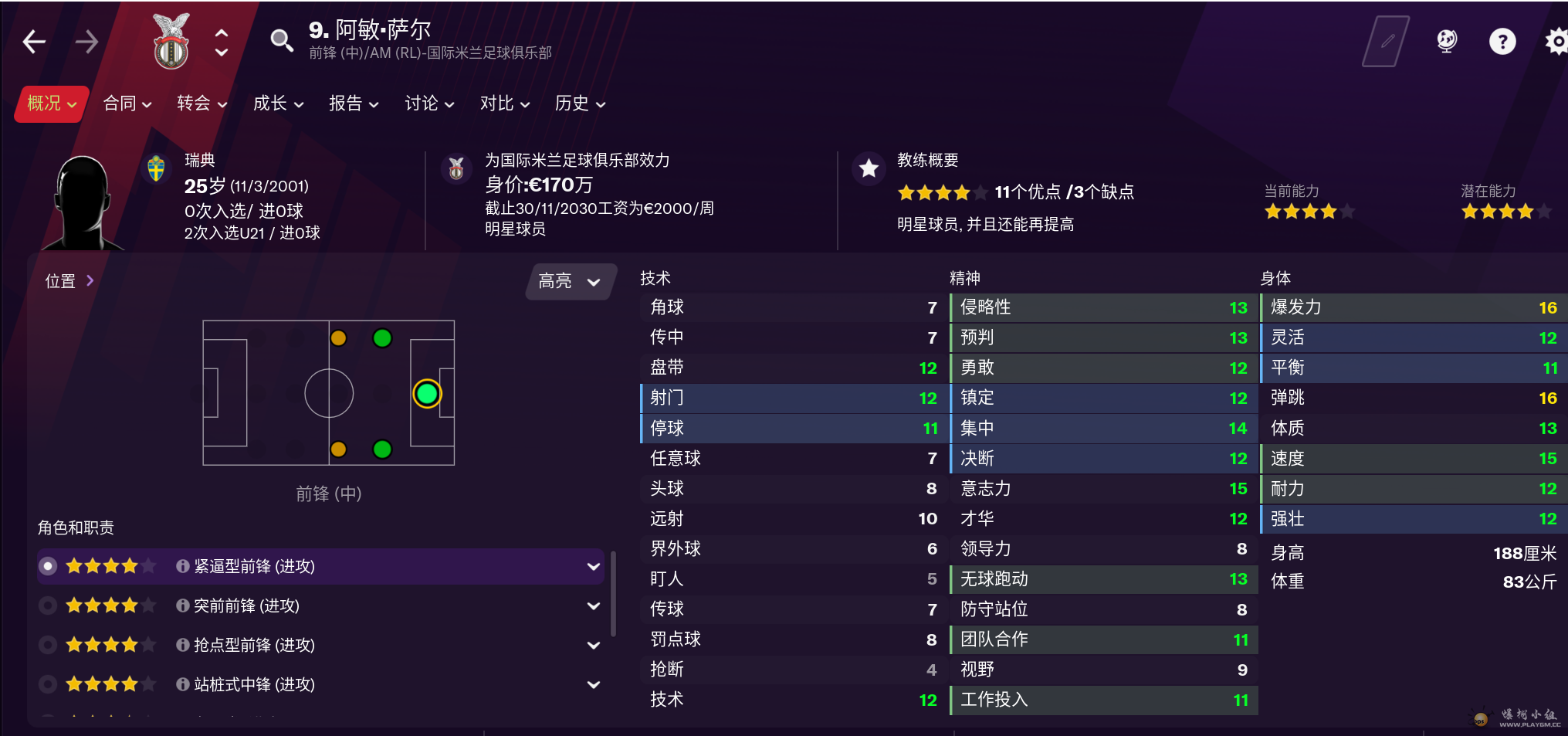Click the 远射 attribute row
1568x736 pixels.
pyautogui.click(x=794, y=518)
